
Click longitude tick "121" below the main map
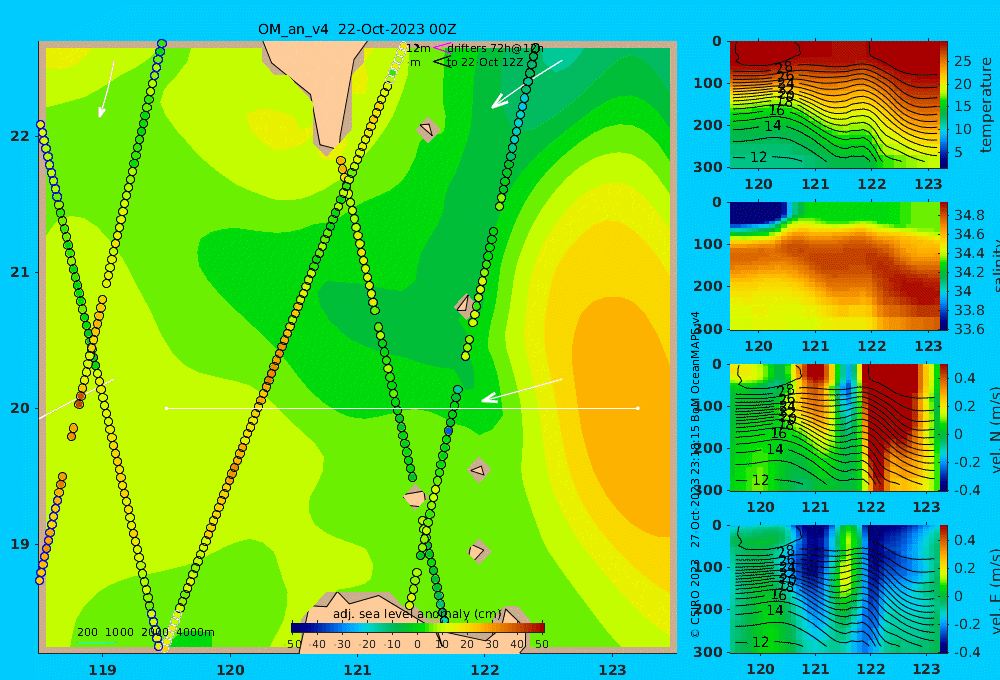357,670
